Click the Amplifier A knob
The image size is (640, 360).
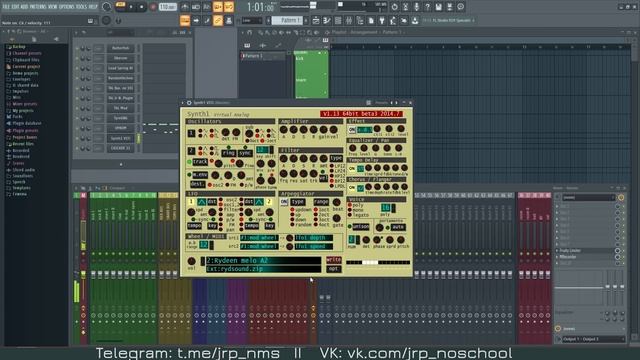pyautogui.click(x=284, y=130)
